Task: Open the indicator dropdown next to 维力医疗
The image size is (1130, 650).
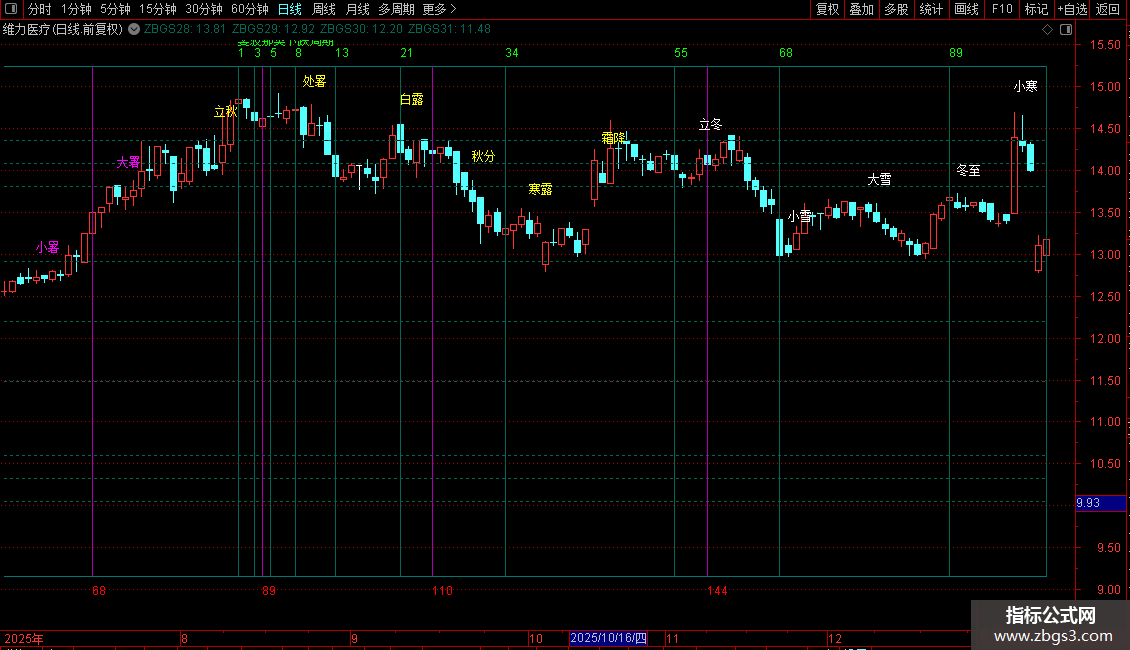Action: [134, 30]
